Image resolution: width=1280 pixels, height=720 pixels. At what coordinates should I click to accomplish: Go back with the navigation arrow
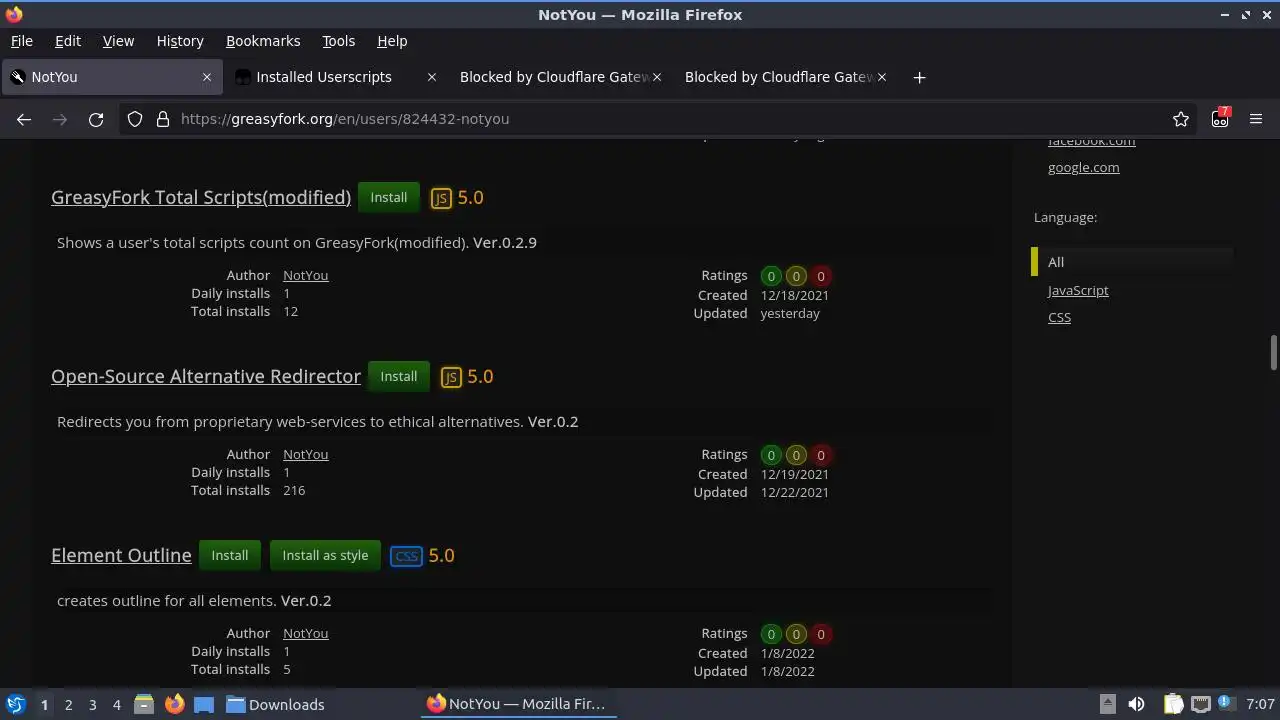point(24,119)
